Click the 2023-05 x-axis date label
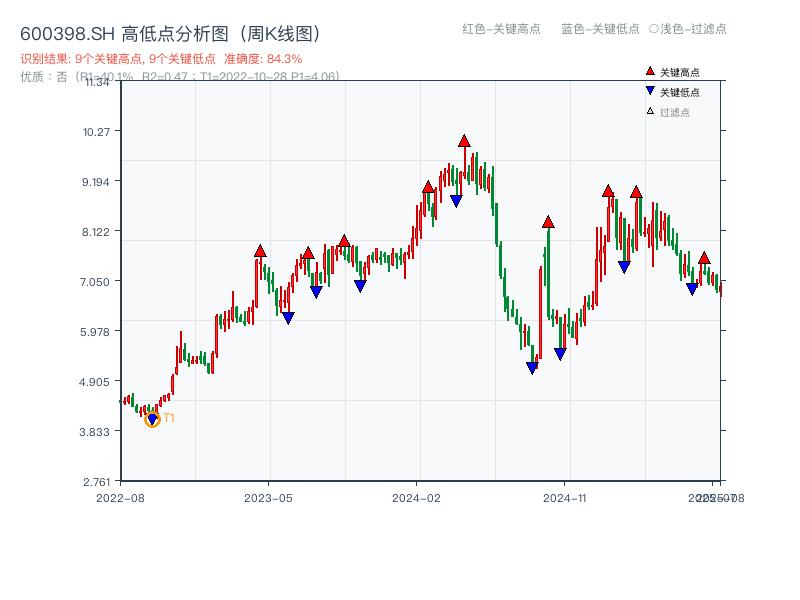Screen dimensions: 800x600 [268, 498]
